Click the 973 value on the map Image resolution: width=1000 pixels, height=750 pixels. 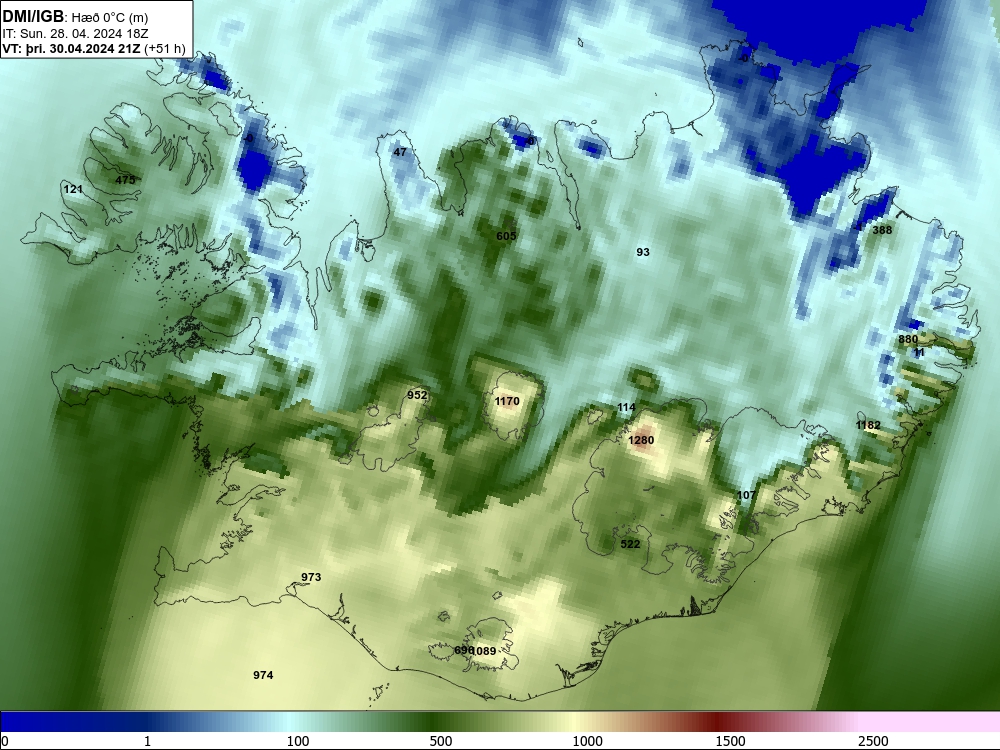click(311, 577)
